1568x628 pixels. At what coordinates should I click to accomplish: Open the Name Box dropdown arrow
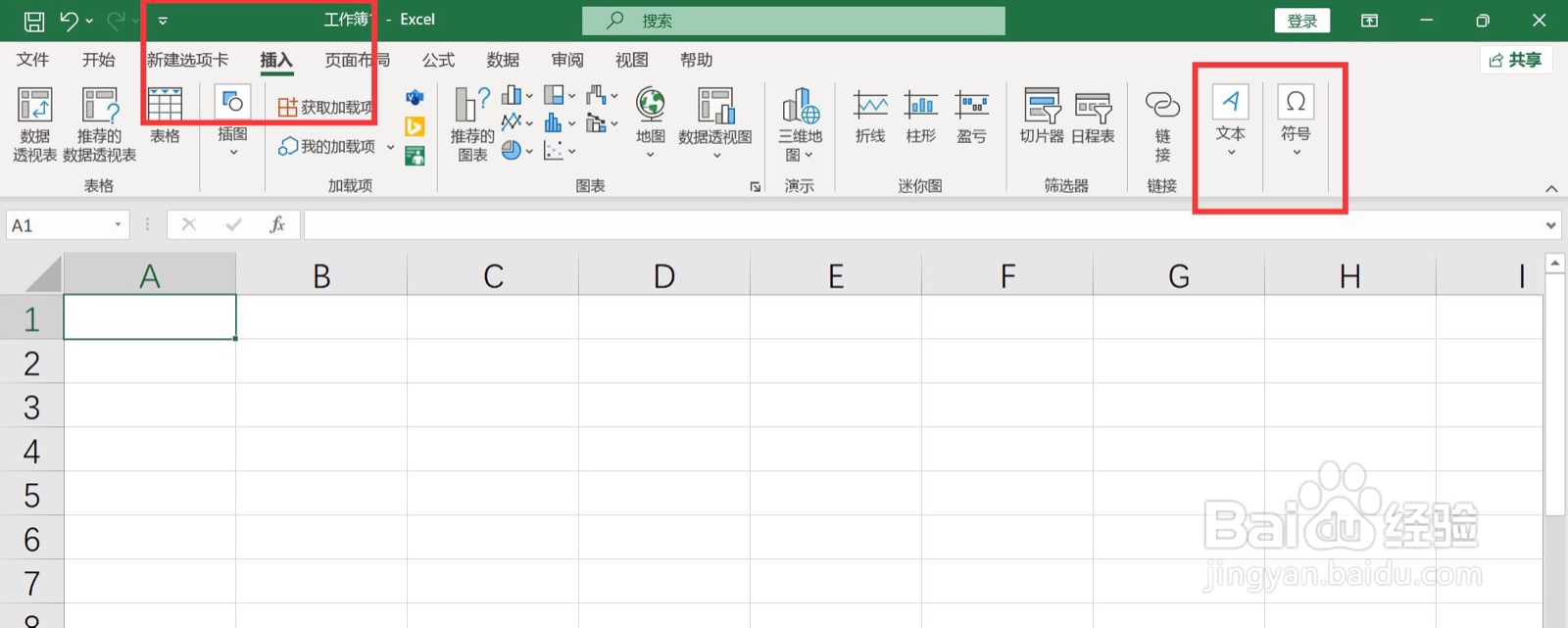118,225
